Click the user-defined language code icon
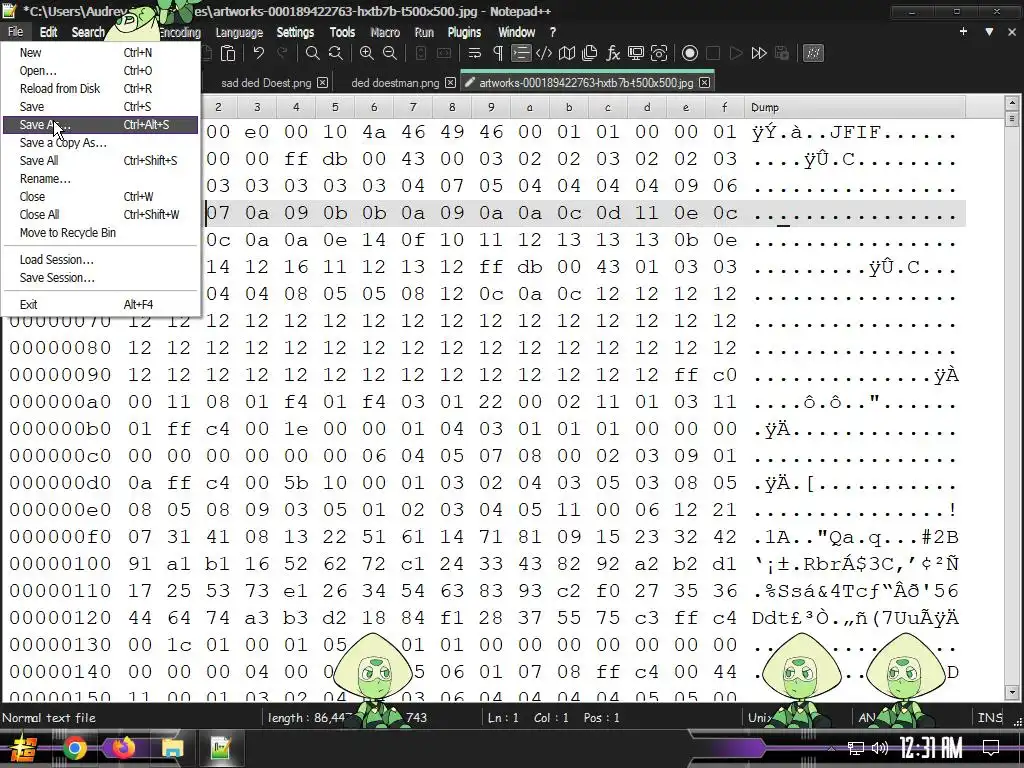Image resolution: width=1024 pixels, height=768 pixels. (543, 54)
